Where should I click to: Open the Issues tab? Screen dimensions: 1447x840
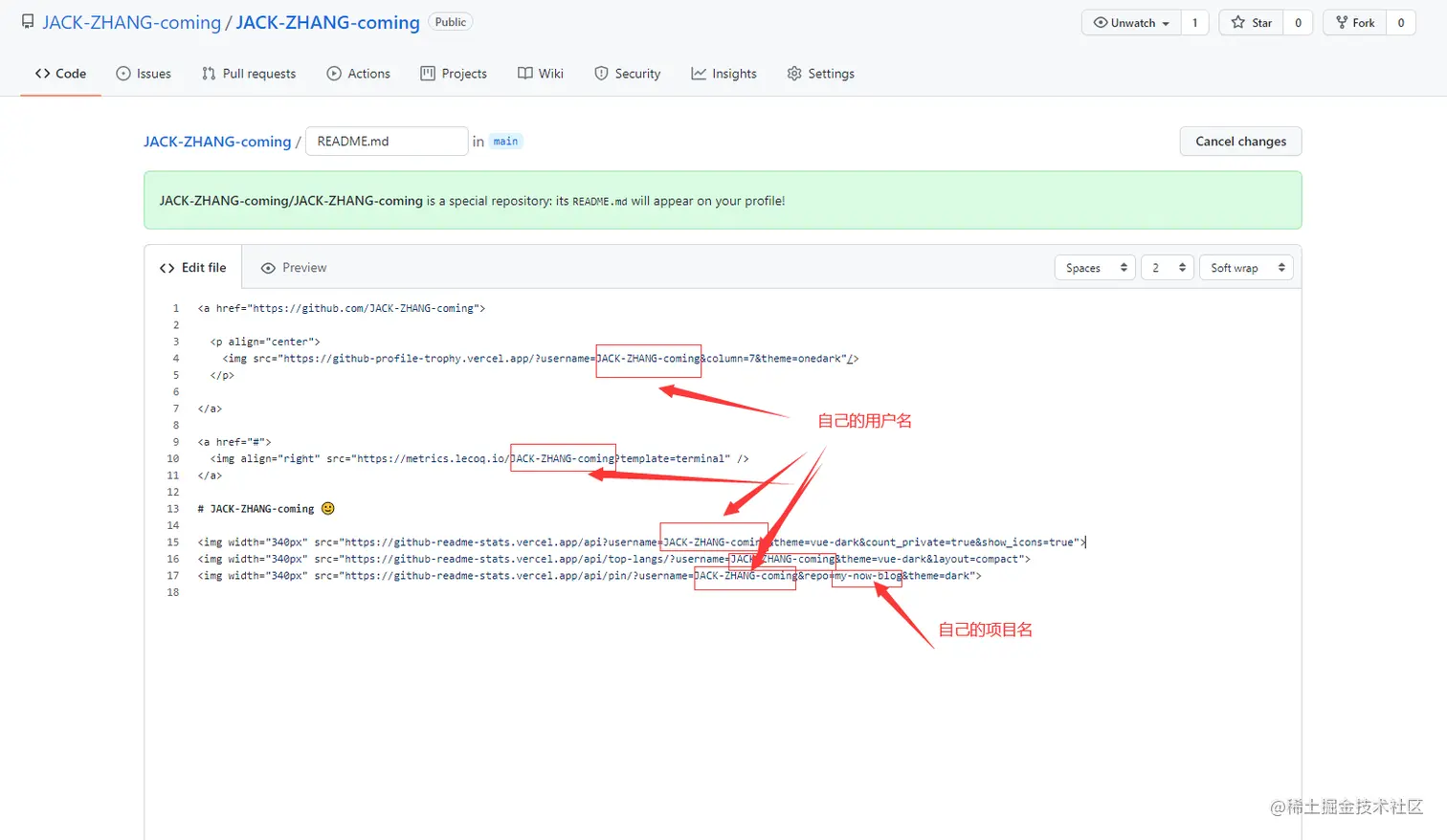tap(144, 74)
